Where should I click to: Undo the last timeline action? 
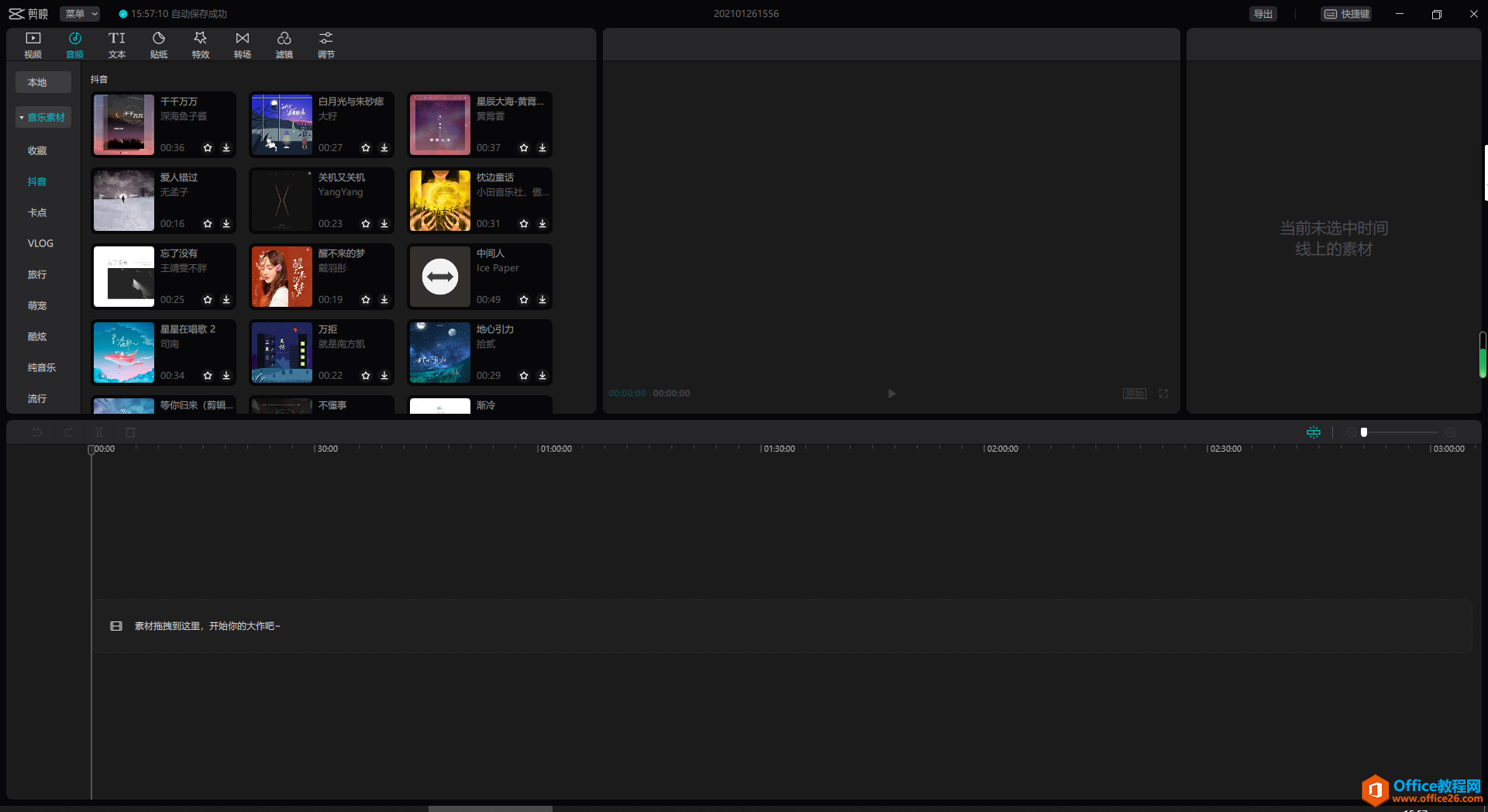[37, 432]
